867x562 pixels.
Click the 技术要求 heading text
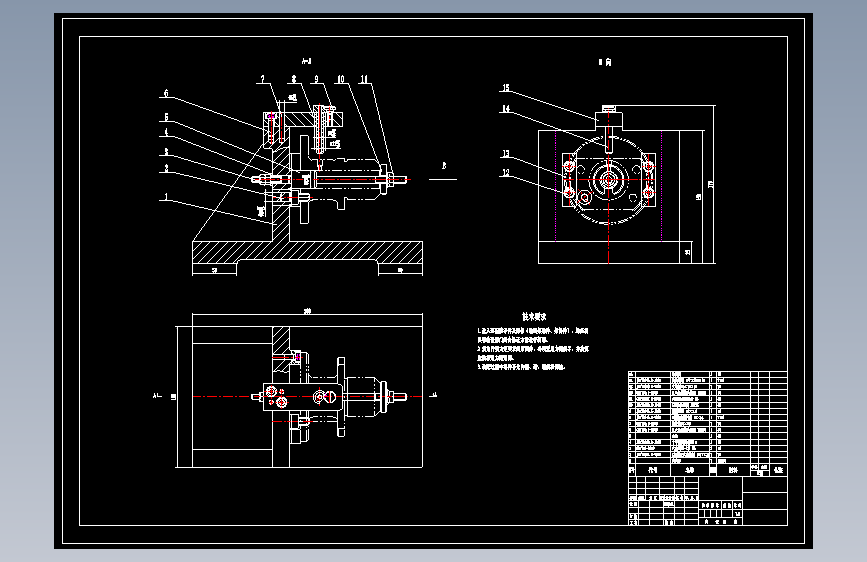click(x=534, y=316)
